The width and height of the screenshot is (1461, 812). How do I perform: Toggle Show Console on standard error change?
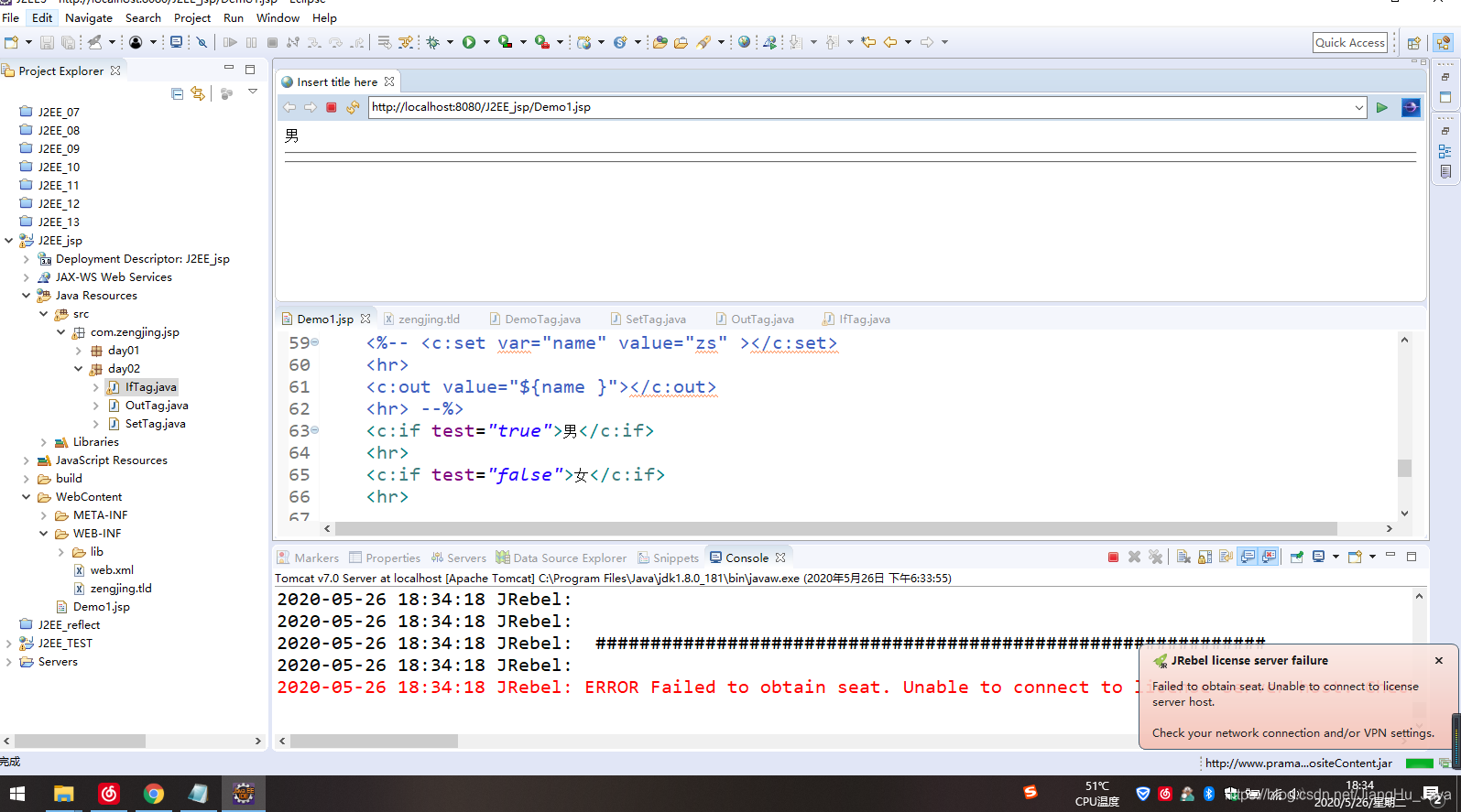pyautogui.click(x=1269, y=557)
